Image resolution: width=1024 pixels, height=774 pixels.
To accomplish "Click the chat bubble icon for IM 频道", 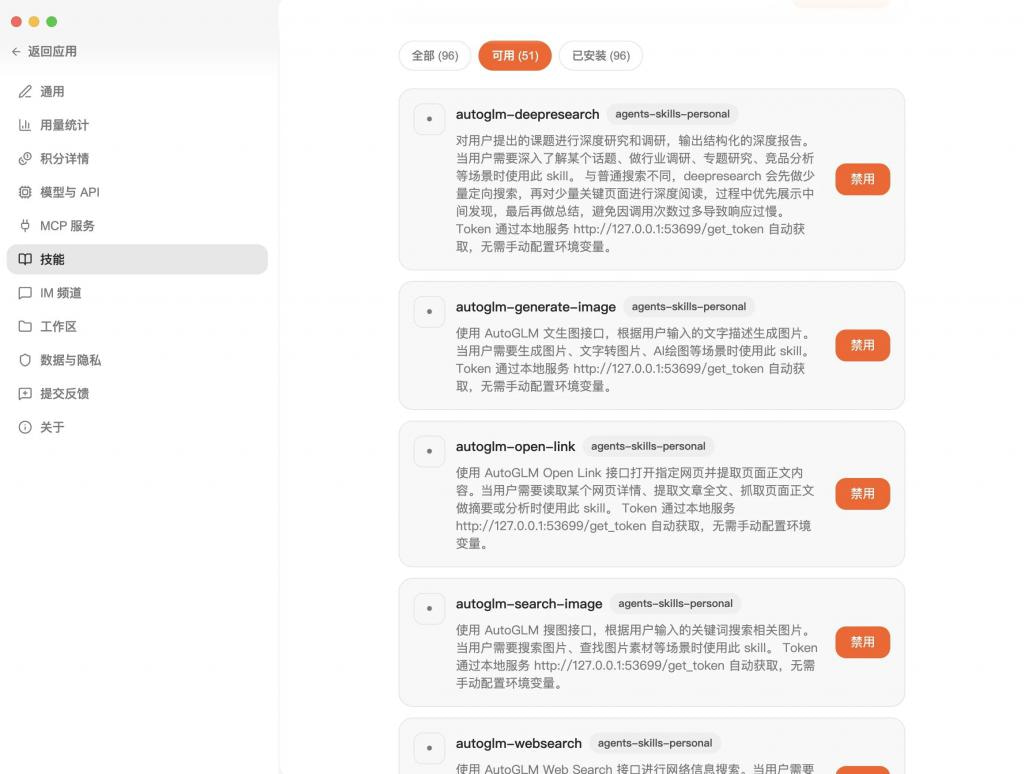I will pyautogui.click(x=25, y=293).
